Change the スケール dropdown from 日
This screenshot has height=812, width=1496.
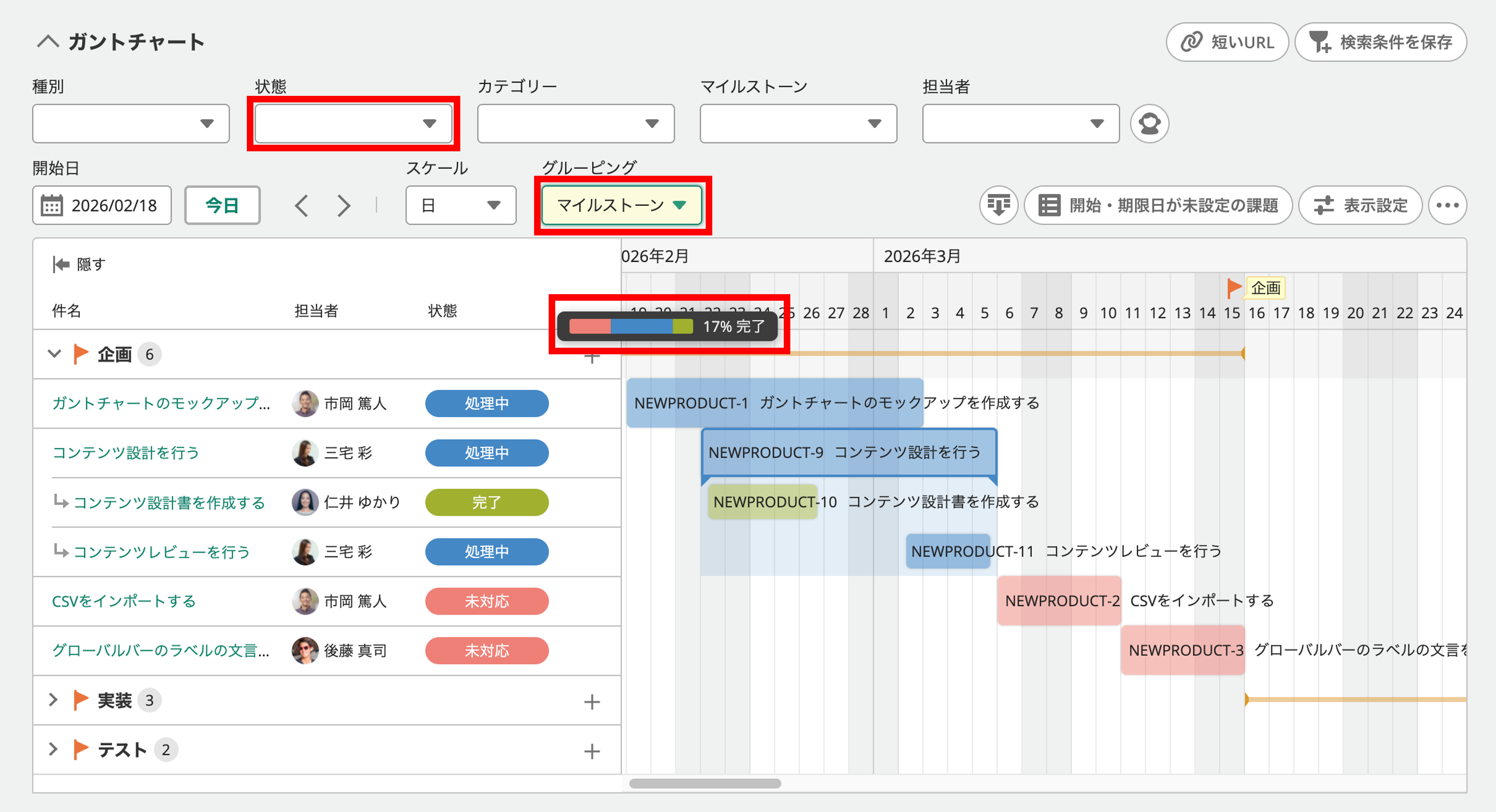pyautogui.click(x=461, y=205)
